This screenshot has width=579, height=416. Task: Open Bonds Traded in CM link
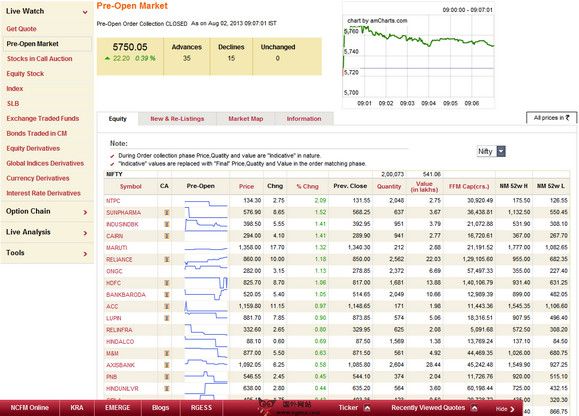(37, 134)
